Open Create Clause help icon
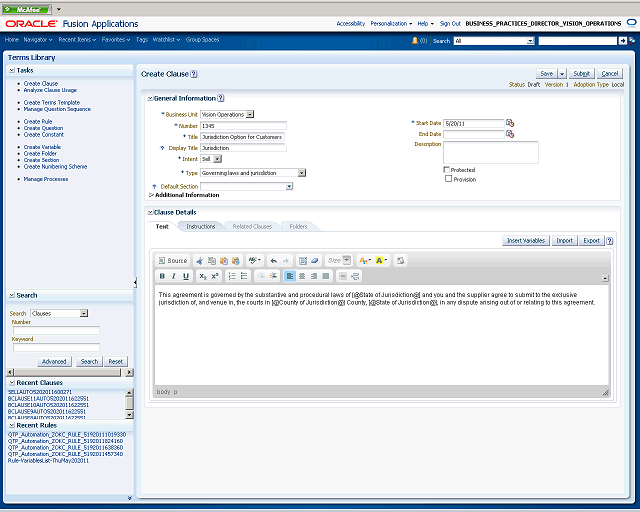This screenshot has width=640, height=512. 194,74
